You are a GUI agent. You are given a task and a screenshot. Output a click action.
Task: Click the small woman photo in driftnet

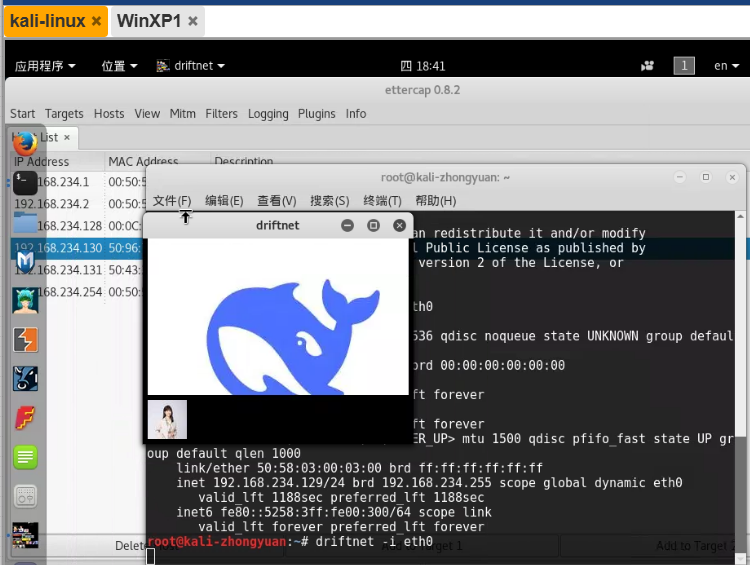[x=167, y=420]
